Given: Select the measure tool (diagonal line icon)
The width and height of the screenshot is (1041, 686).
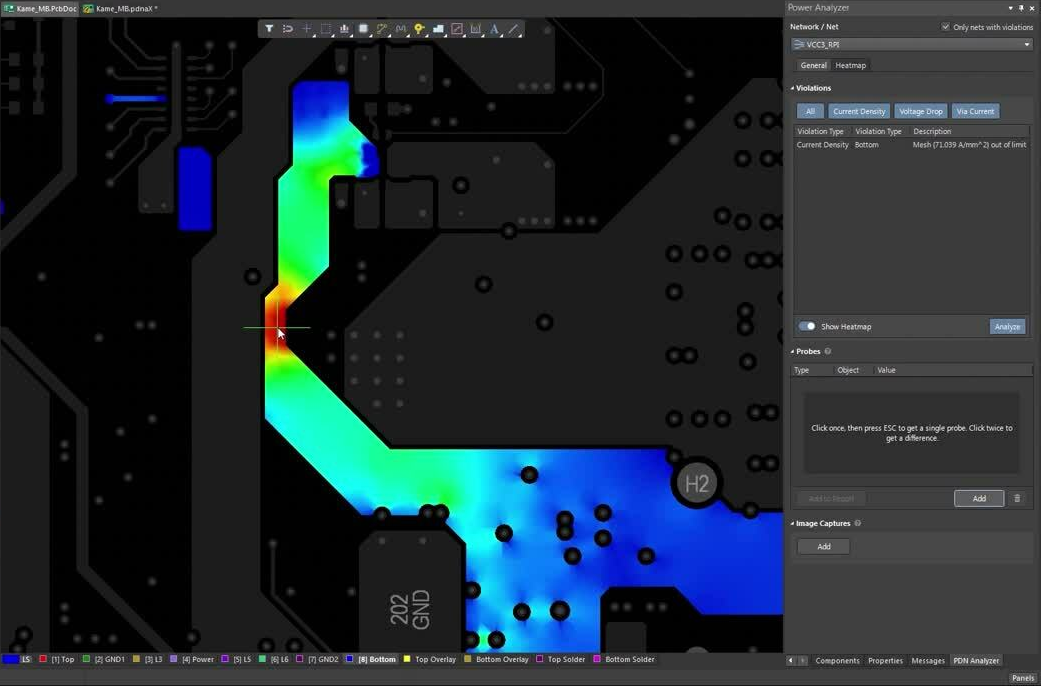Looking at the screenshot, I should pyautogui.click(x=513, y=28).
